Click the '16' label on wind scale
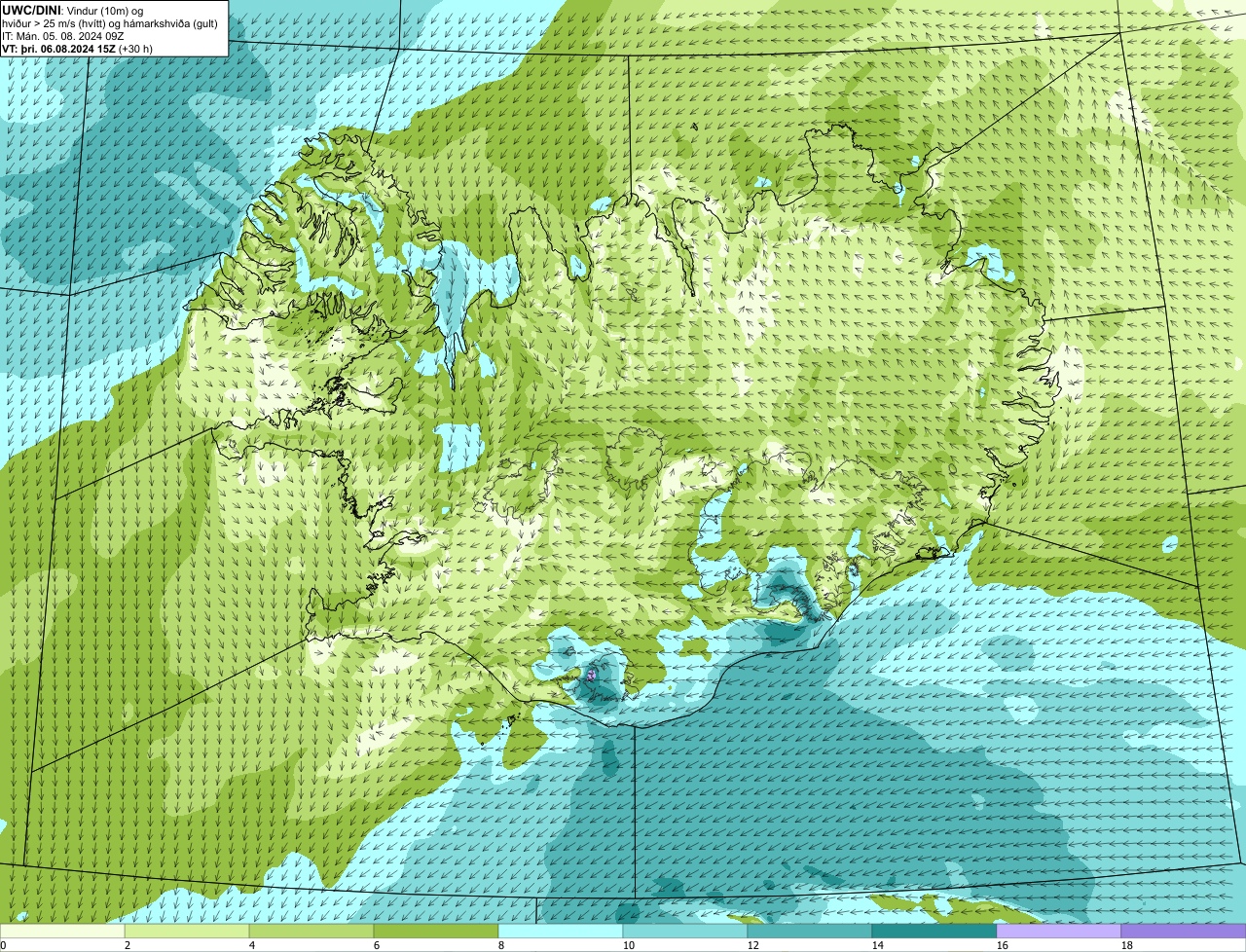Image resolution: width=1246 pixels, height=952 pixels. point(1003,945)
